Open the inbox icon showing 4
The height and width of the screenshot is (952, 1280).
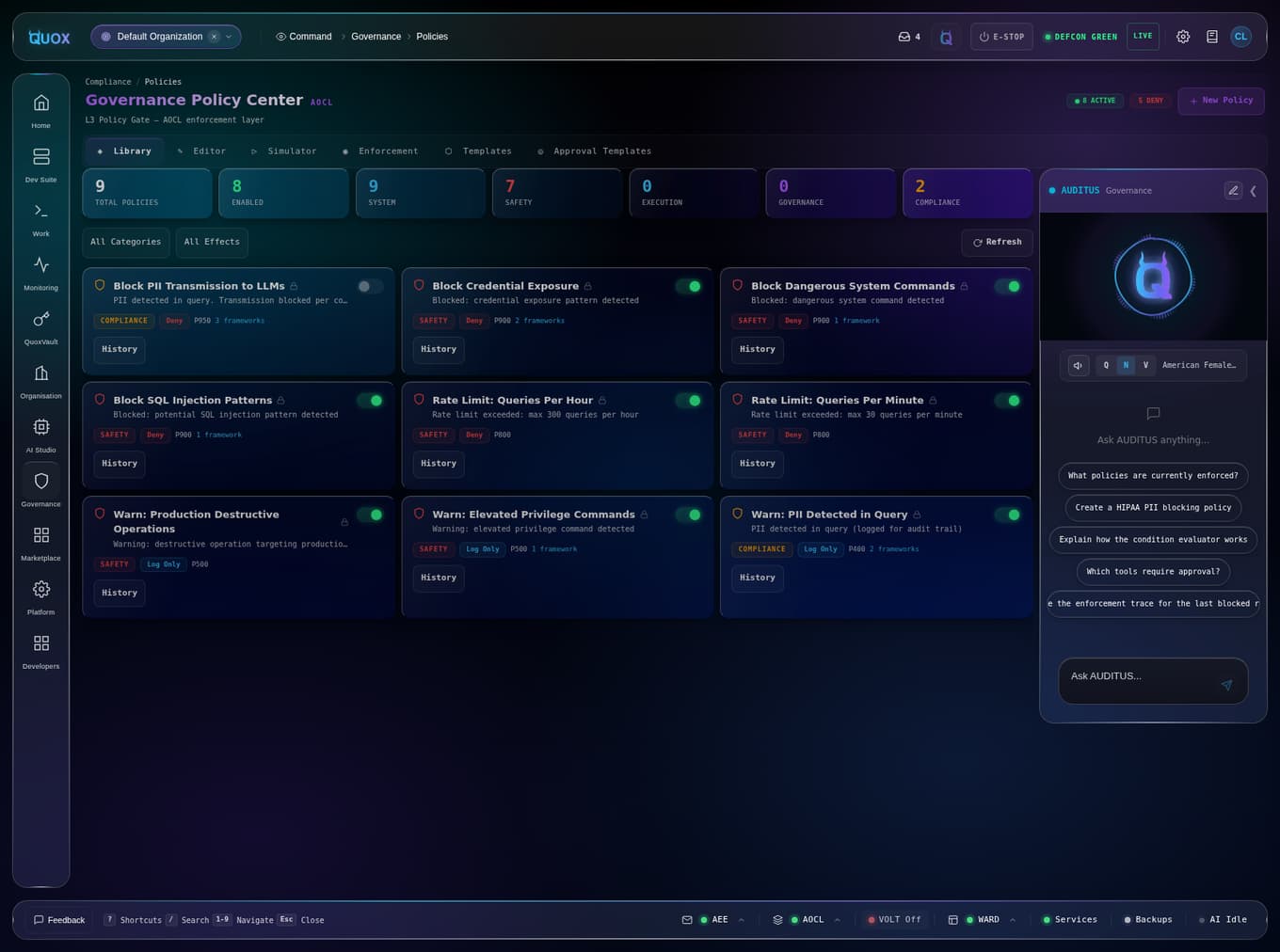(x=909, y=37)
